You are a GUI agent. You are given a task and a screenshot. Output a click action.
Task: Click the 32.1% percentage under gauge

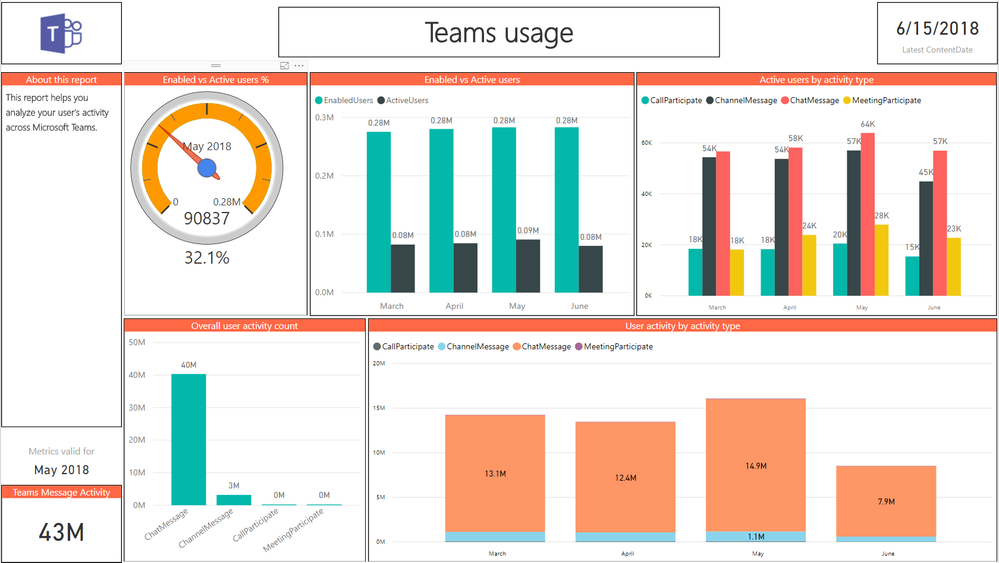tap(206, 258)
